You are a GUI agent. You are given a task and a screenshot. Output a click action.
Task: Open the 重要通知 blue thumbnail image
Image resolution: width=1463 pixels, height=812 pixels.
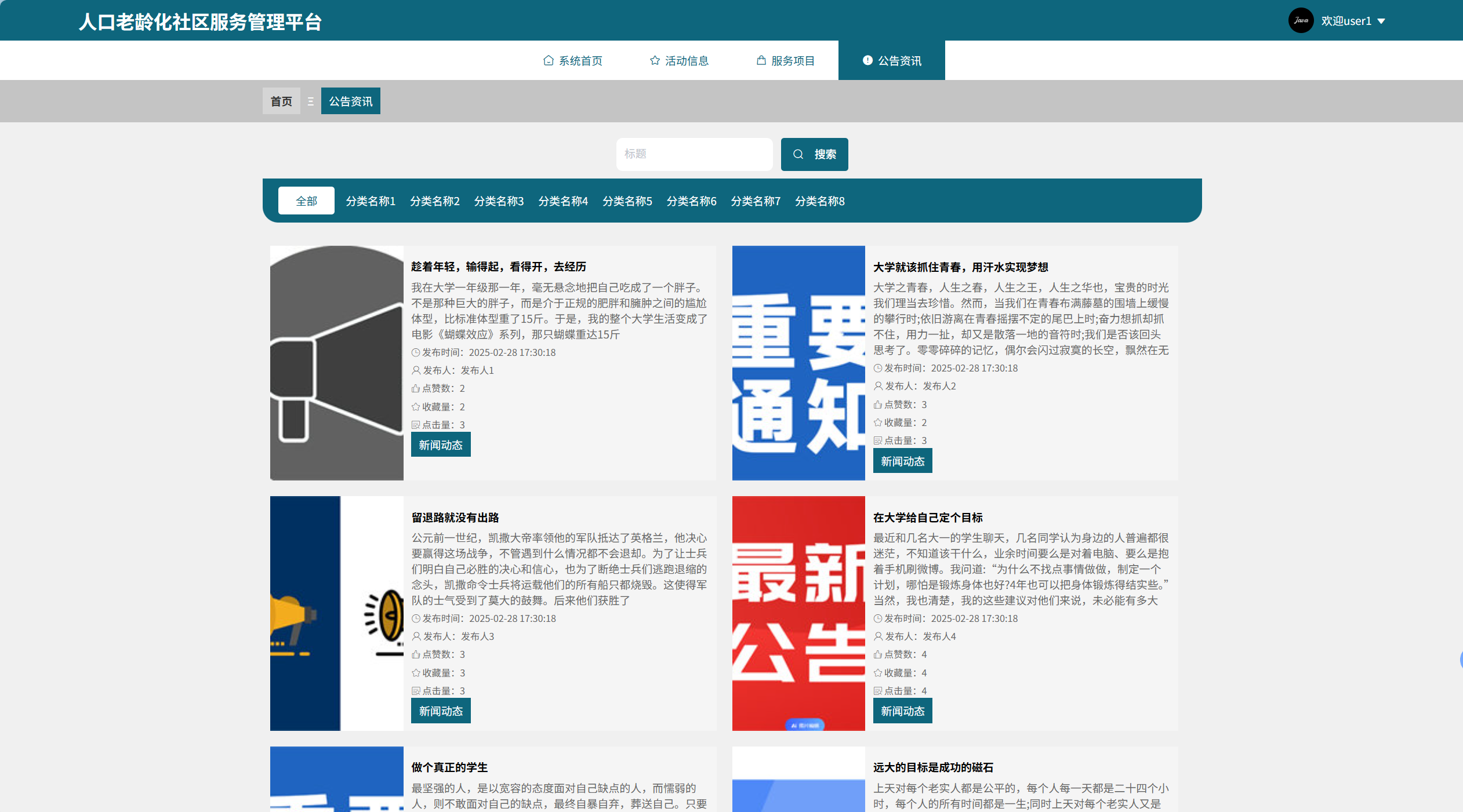(798, 363)
